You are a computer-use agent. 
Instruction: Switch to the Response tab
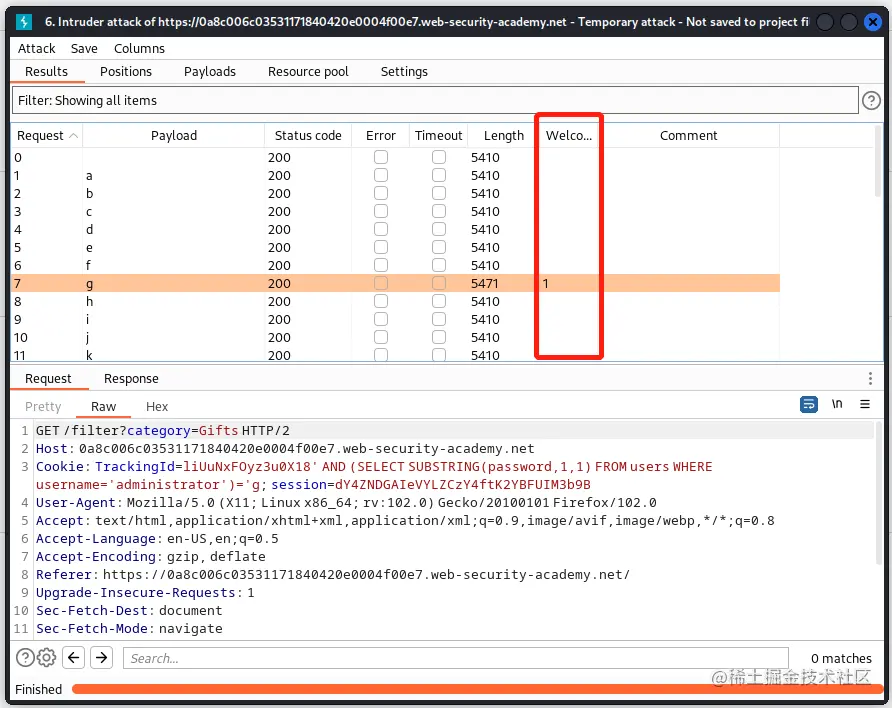(131, 379)
